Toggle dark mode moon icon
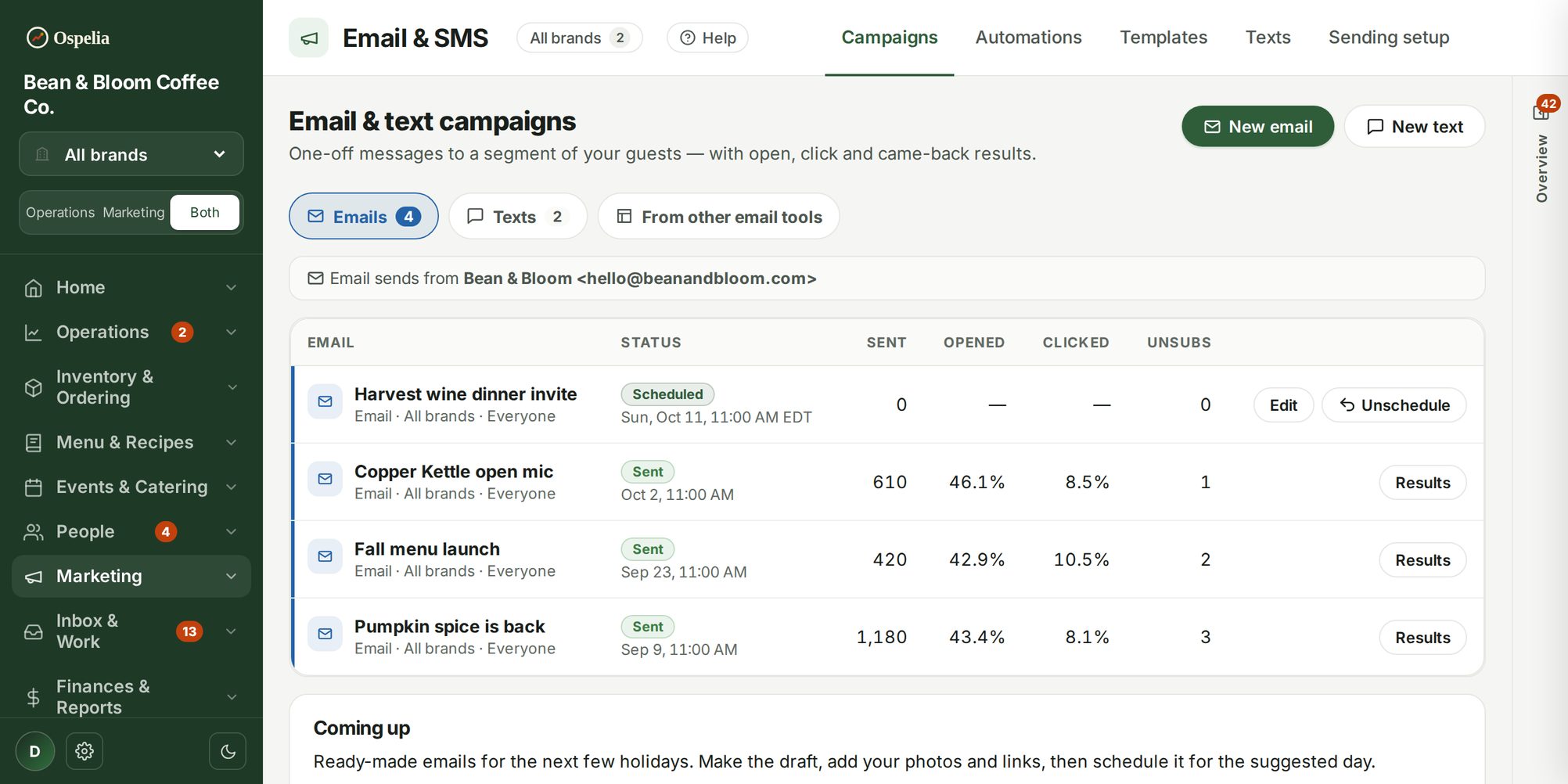The width and height of the screenshot is (1568, 784). tap(228, 751)
